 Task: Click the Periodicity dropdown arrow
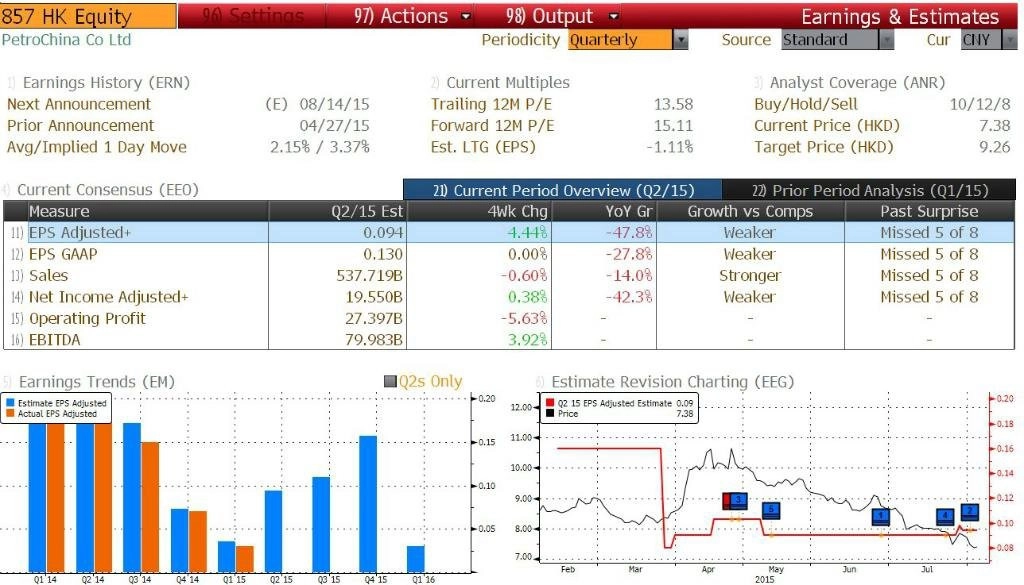point(680,40)
